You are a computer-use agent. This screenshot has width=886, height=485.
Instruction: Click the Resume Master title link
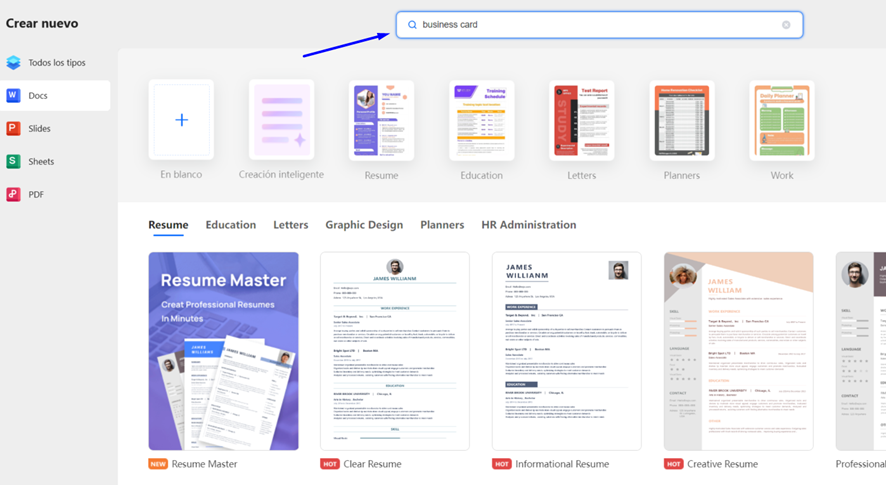tap(205, 464)
